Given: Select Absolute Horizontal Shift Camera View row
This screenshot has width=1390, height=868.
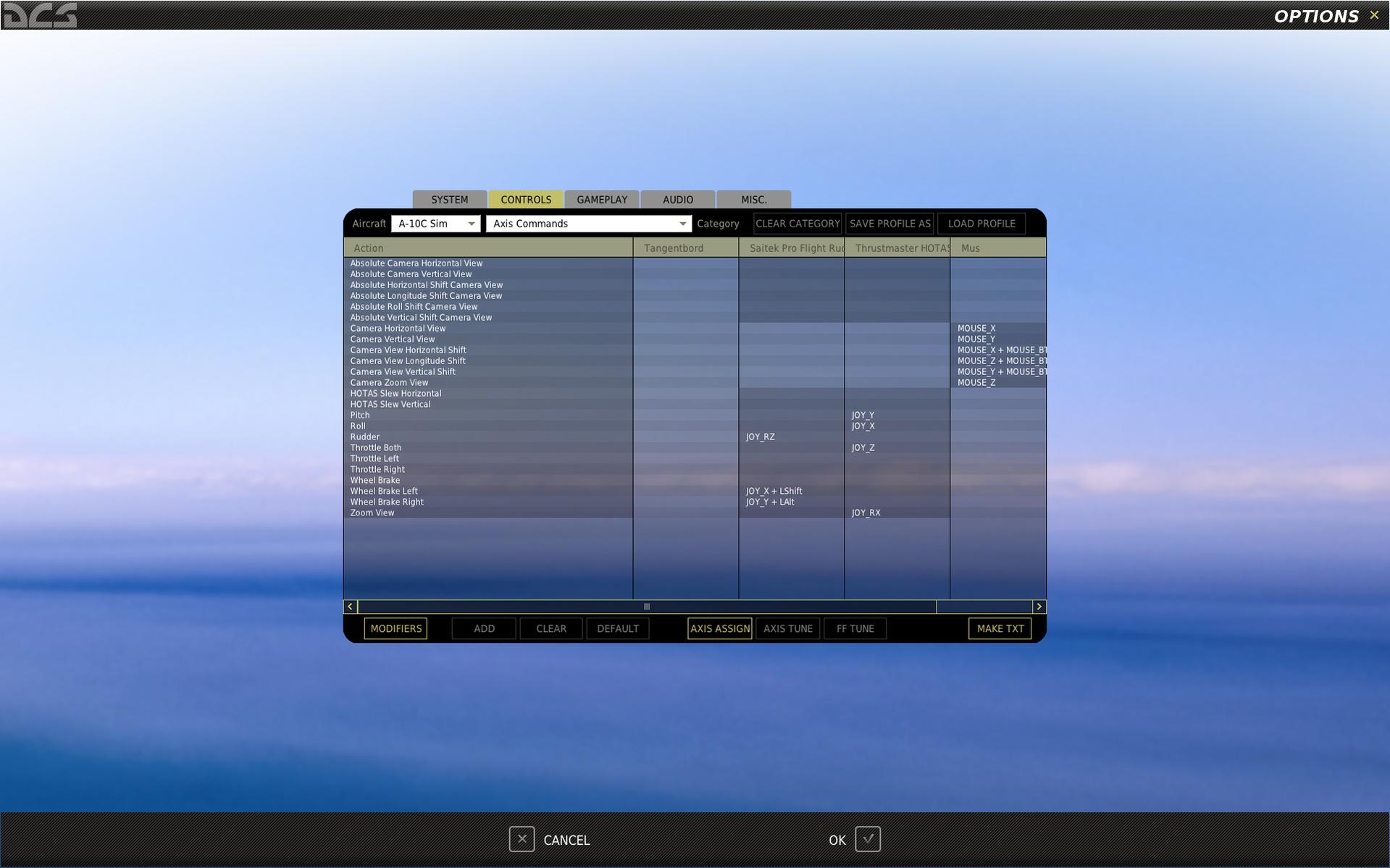Looking at the screenshot, I should pos(488,285).
